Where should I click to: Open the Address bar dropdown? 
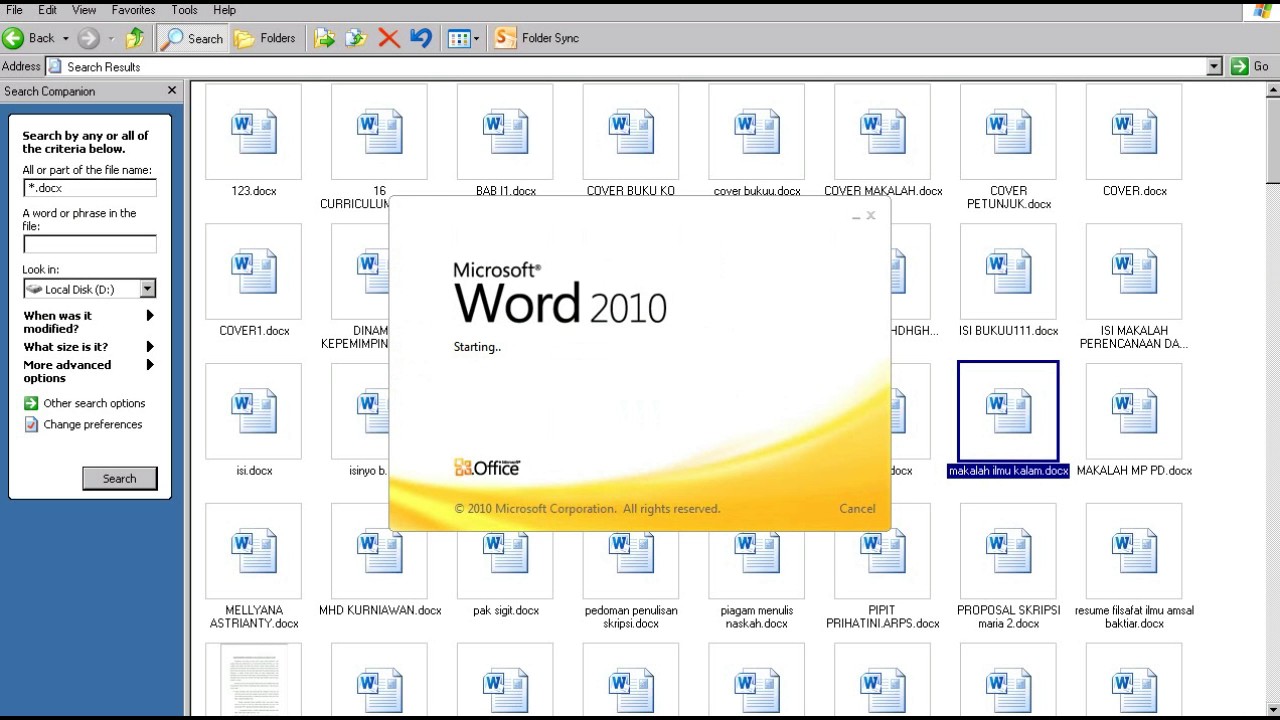point(1214,66)
